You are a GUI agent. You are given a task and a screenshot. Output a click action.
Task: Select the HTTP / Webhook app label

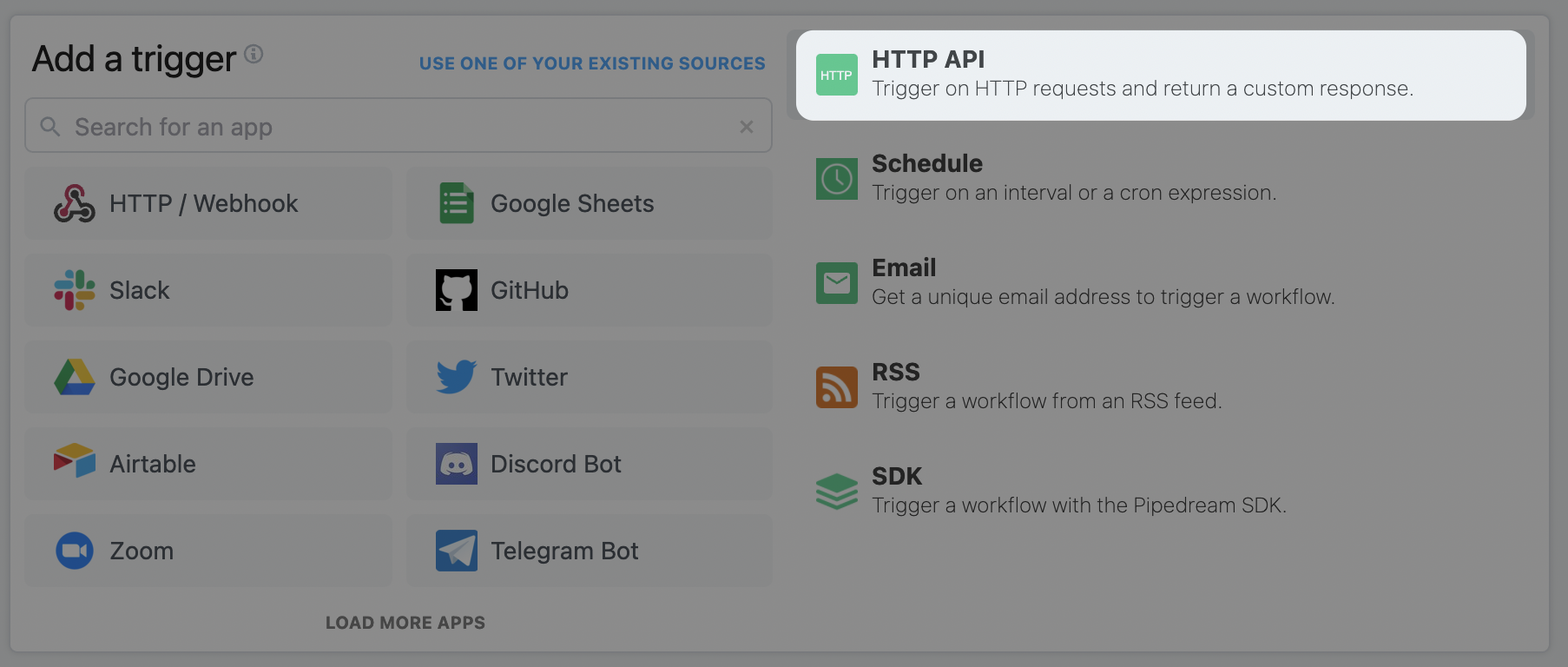click(203, 203)
